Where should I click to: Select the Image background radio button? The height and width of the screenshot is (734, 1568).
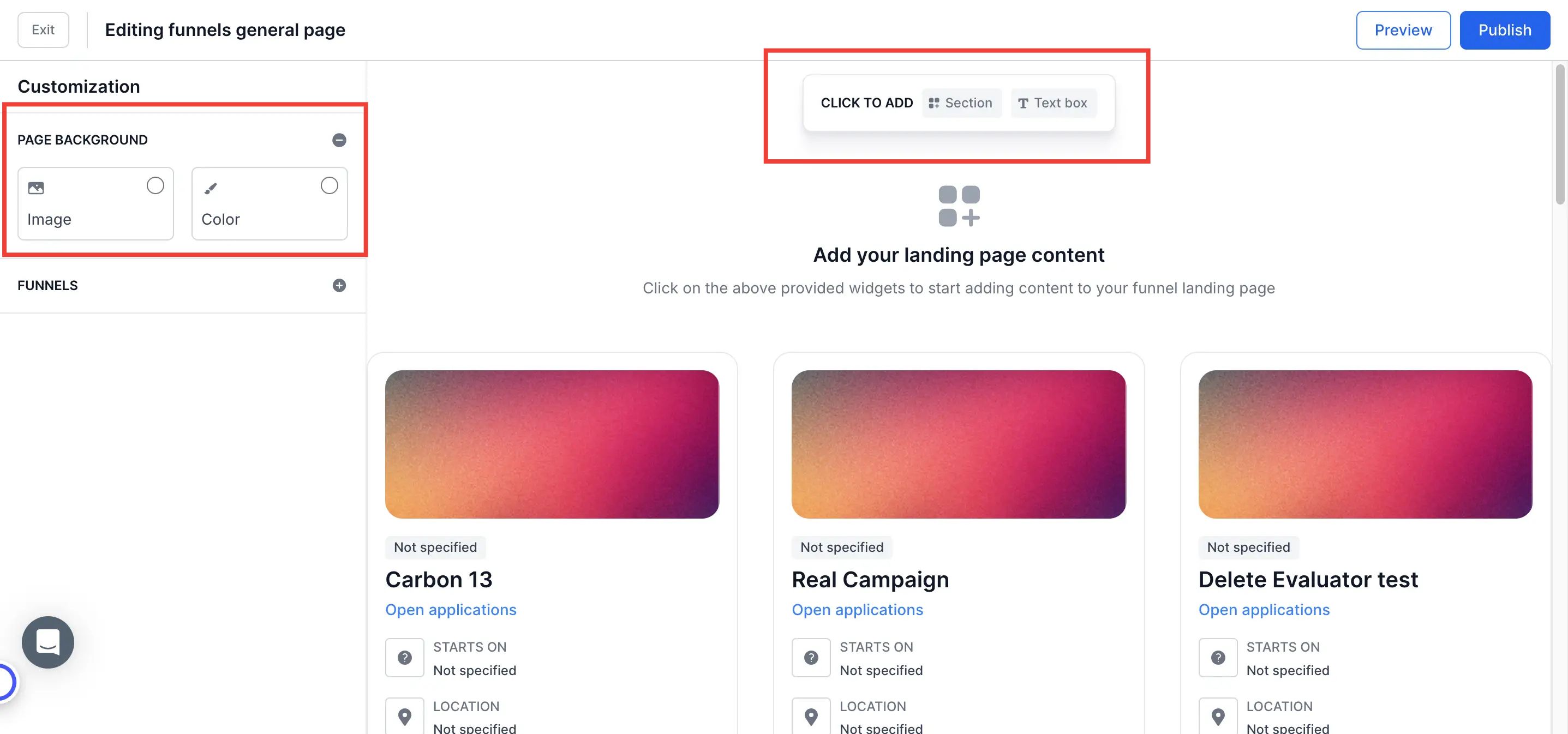pos(155,185)
